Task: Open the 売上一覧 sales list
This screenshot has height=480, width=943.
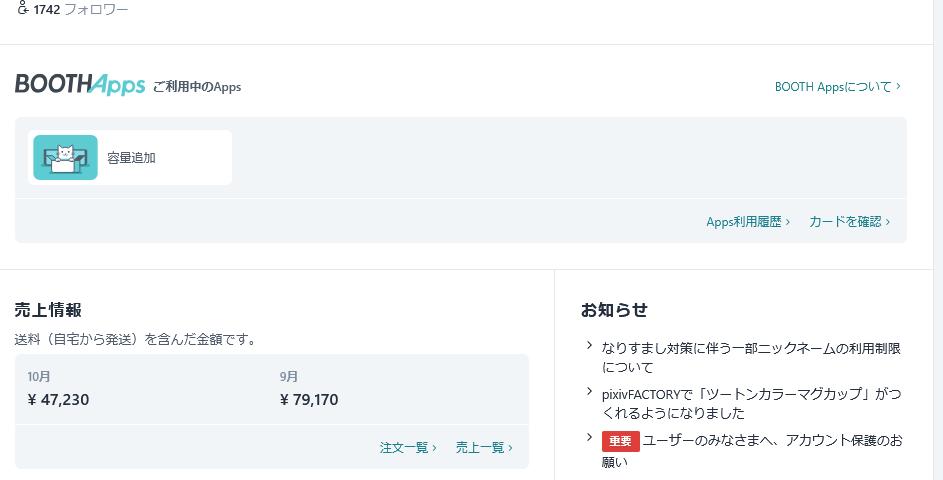Action: click(484, 448)
